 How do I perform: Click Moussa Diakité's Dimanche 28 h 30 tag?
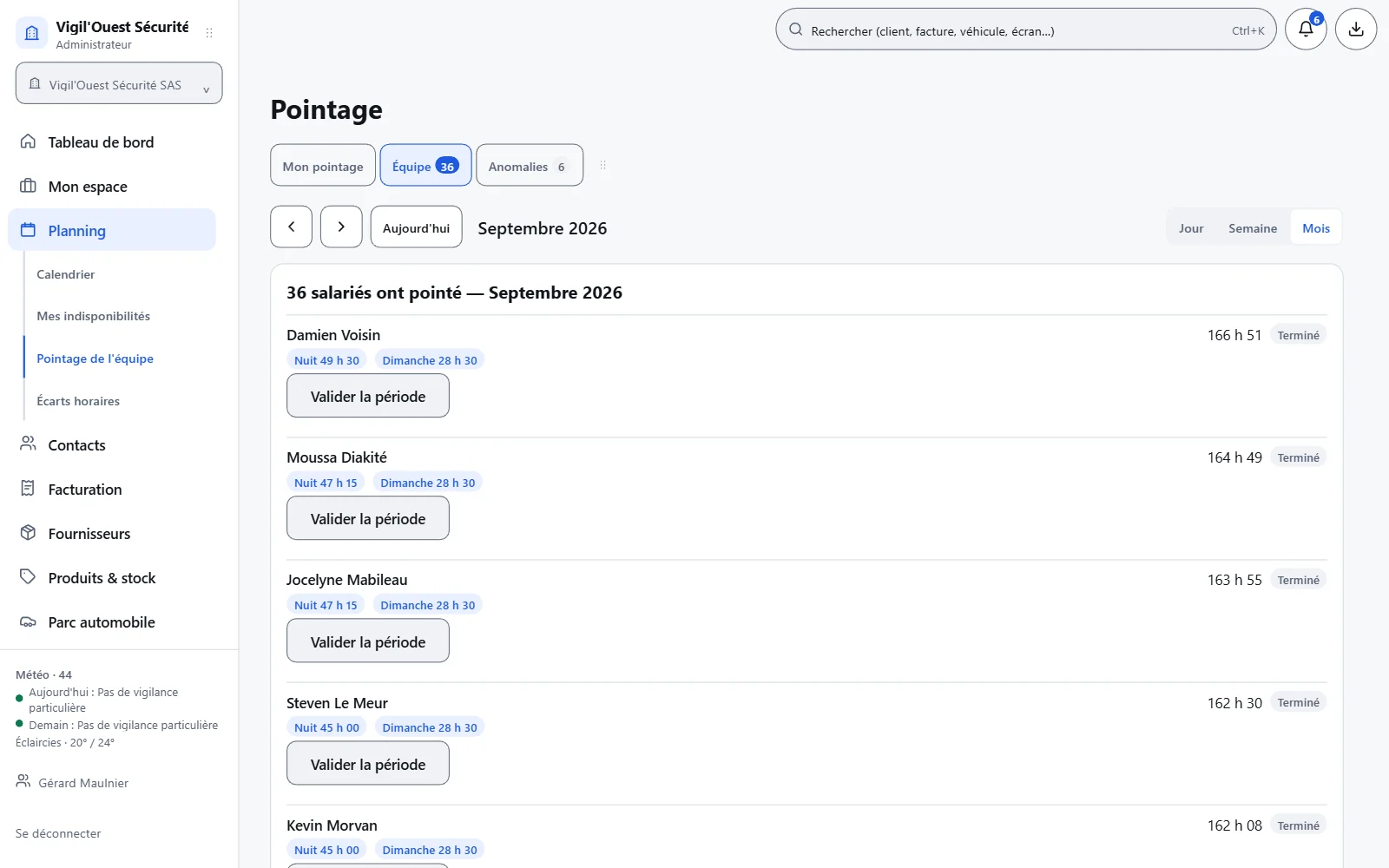[428, 483]
